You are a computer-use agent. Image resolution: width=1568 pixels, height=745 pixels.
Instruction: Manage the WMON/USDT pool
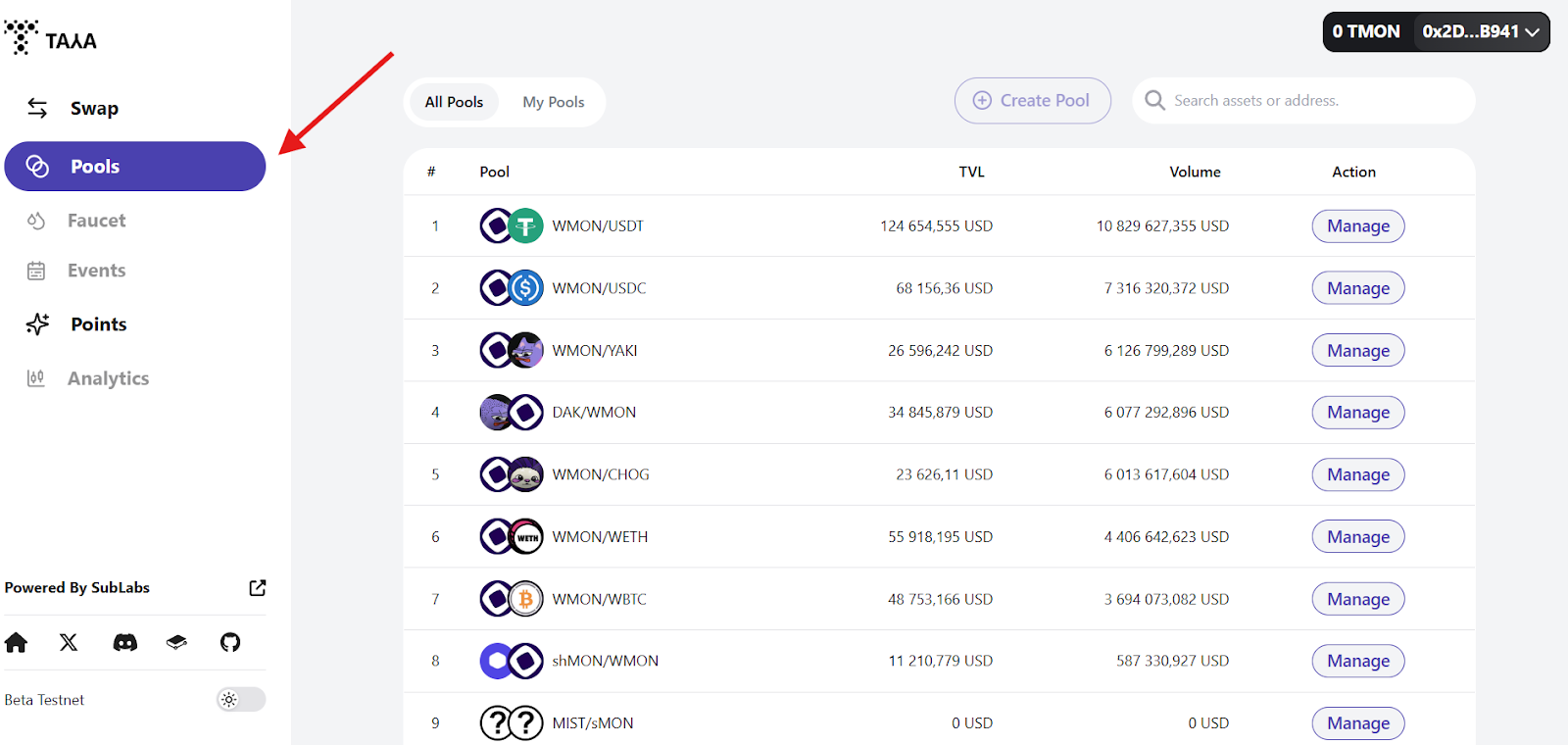pos(1358,226)
